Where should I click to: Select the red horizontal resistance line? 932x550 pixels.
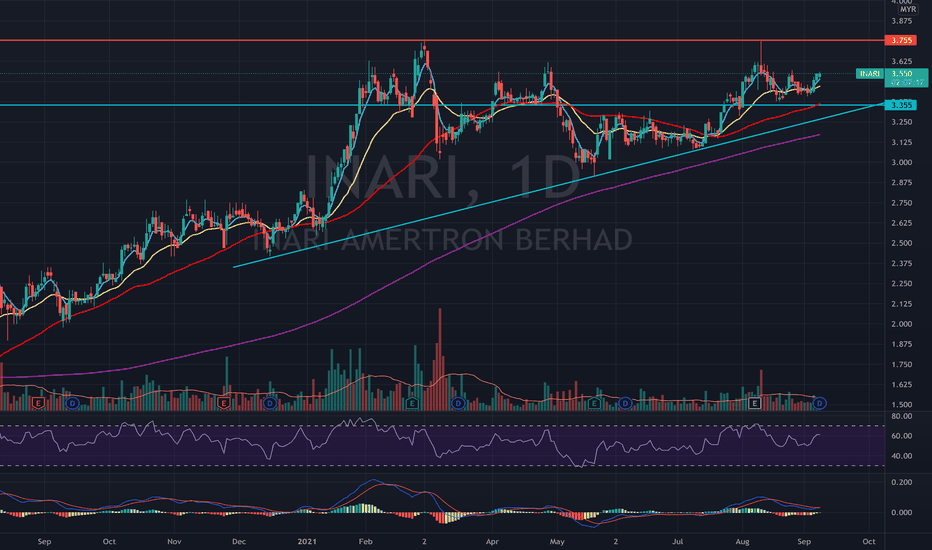click(x=440, y=40)
